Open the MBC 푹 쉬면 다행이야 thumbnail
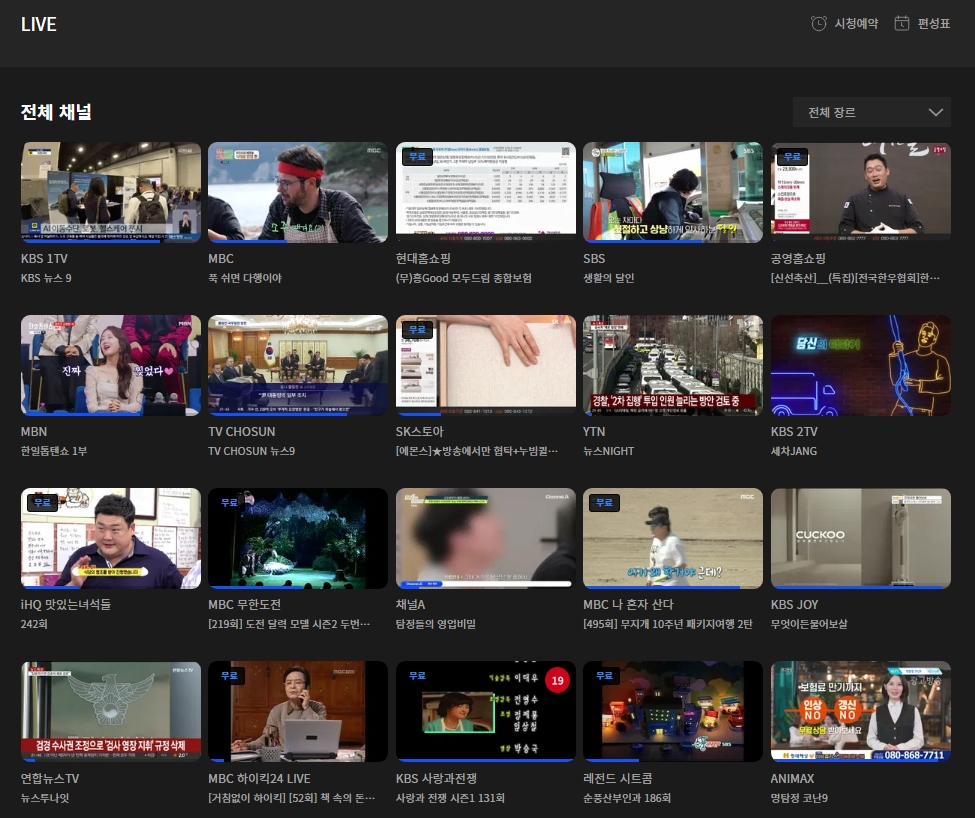Viewport: 975px width, 818px height. point(298,193)
